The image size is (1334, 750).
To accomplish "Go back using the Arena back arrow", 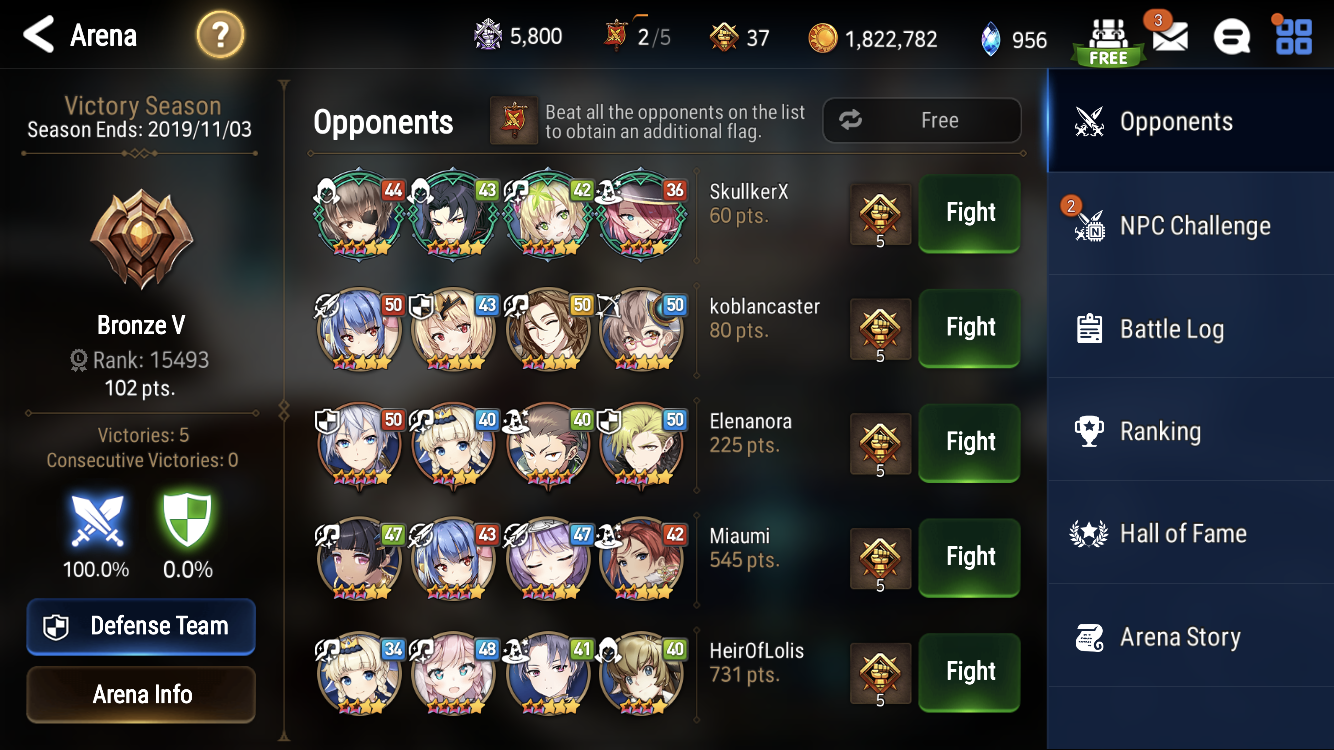I will pyautogui.click(x=38, y=36).
